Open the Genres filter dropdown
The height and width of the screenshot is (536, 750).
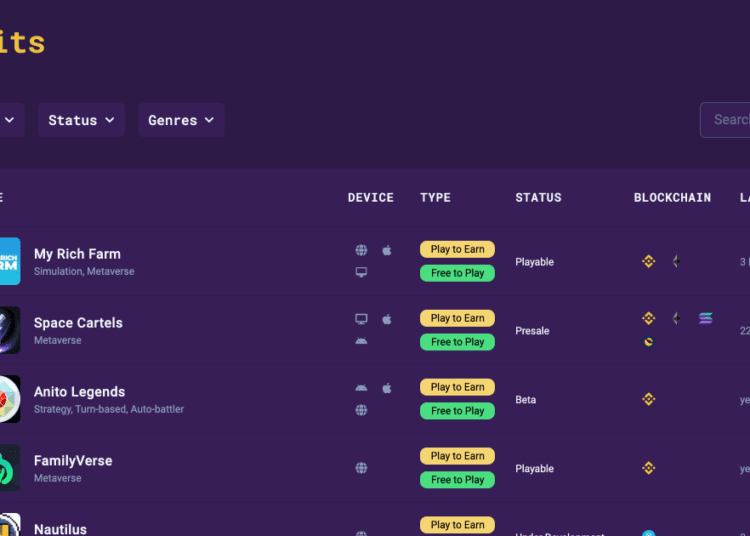181,120
